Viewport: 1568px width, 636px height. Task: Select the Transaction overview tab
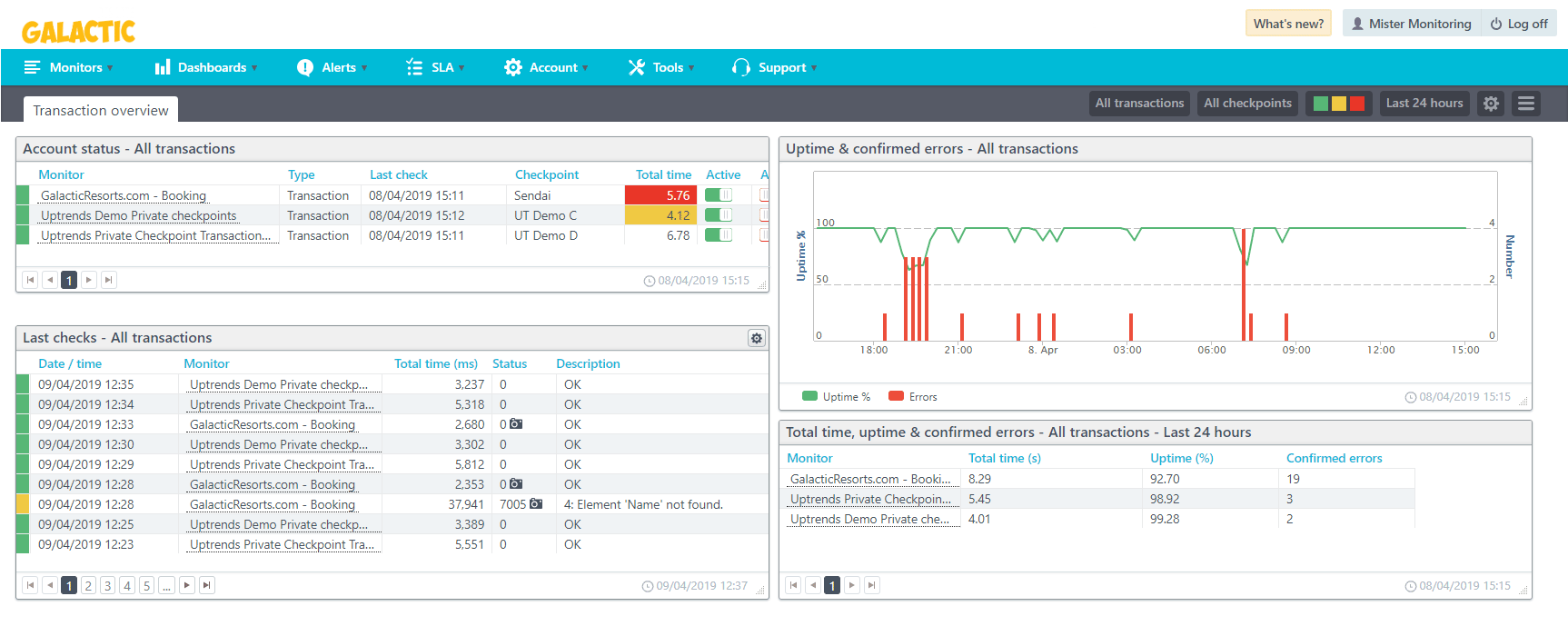pos(101,110)
